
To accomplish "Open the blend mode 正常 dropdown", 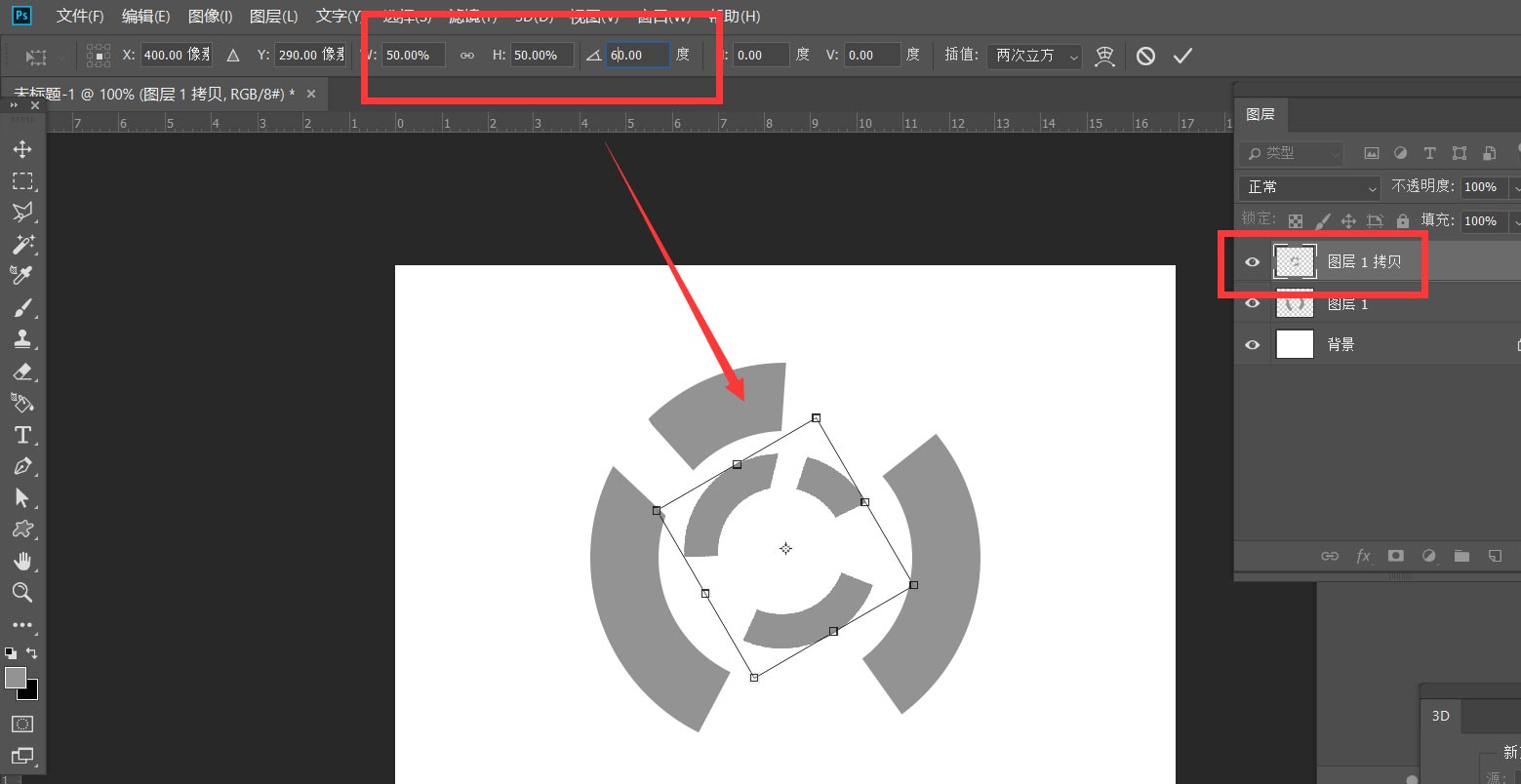I will pos(1309,187).
